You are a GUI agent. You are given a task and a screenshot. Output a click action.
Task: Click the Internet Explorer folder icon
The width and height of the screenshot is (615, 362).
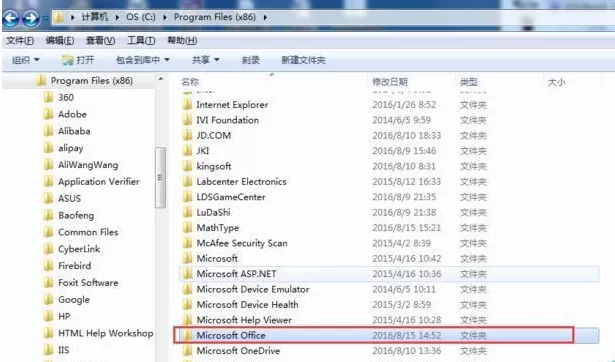(187, 104)
